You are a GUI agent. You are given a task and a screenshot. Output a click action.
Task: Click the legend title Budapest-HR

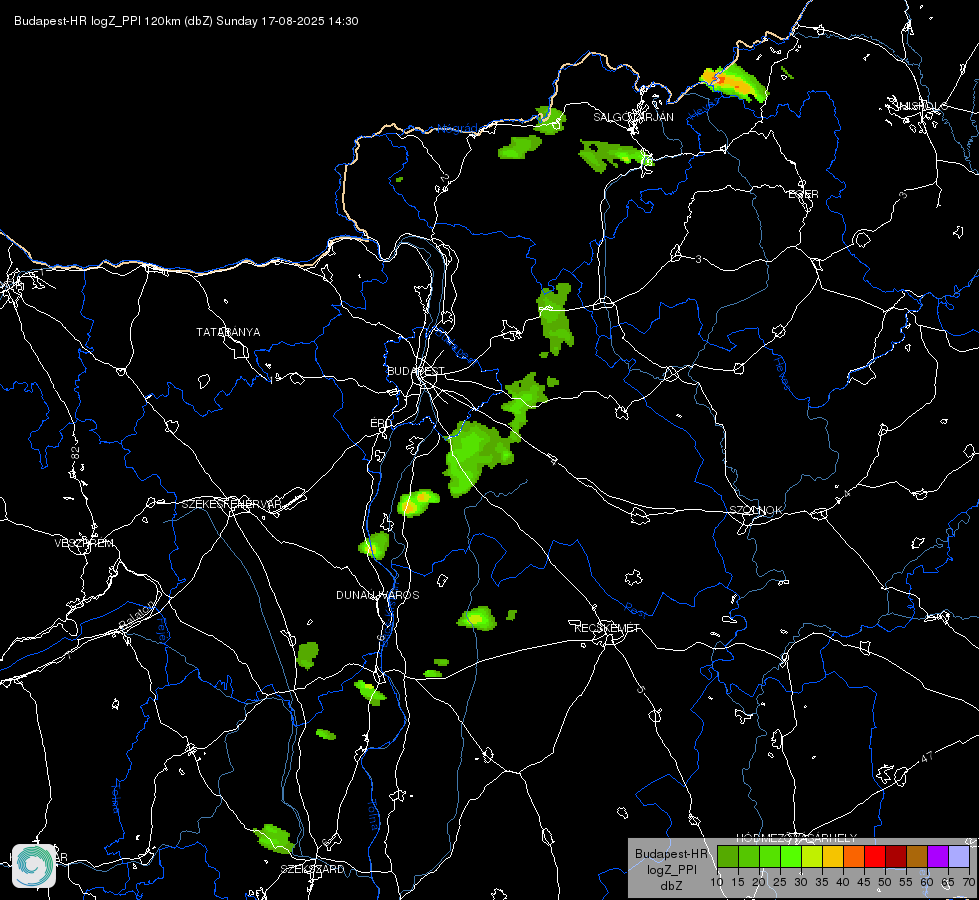(x=671, y=854)
